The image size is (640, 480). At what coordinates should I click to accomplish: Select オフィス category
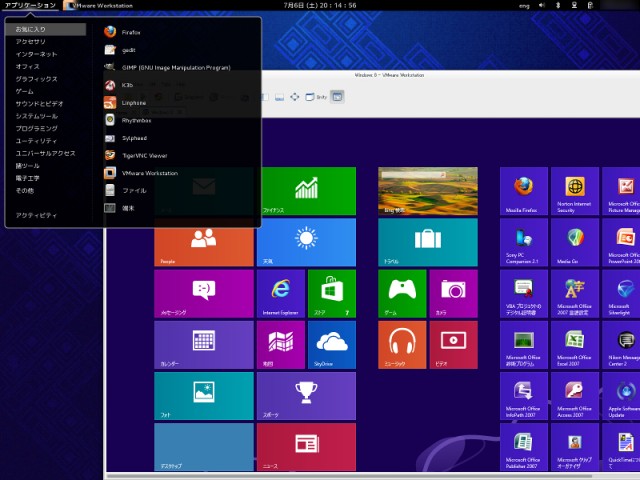[x=27, y=66]
